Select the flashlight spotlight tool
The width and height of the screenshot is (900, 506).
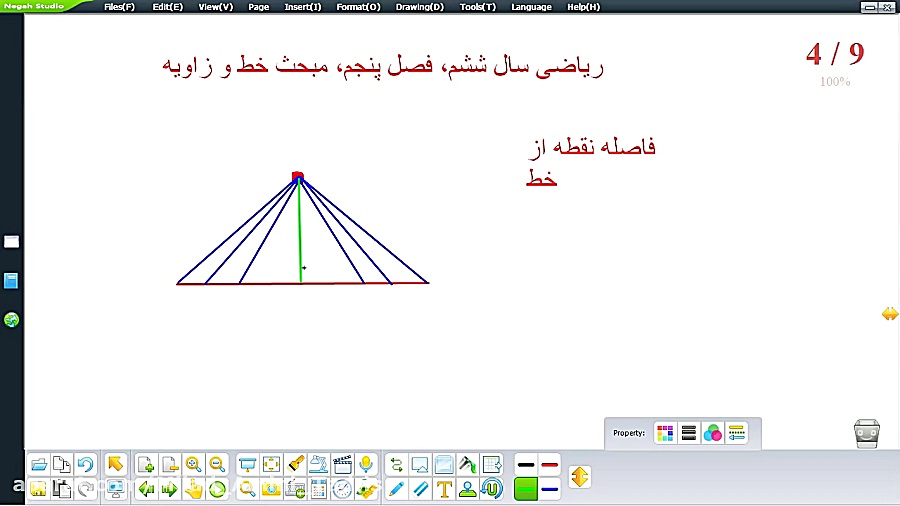pyautogui.click(x=295, y=464)
